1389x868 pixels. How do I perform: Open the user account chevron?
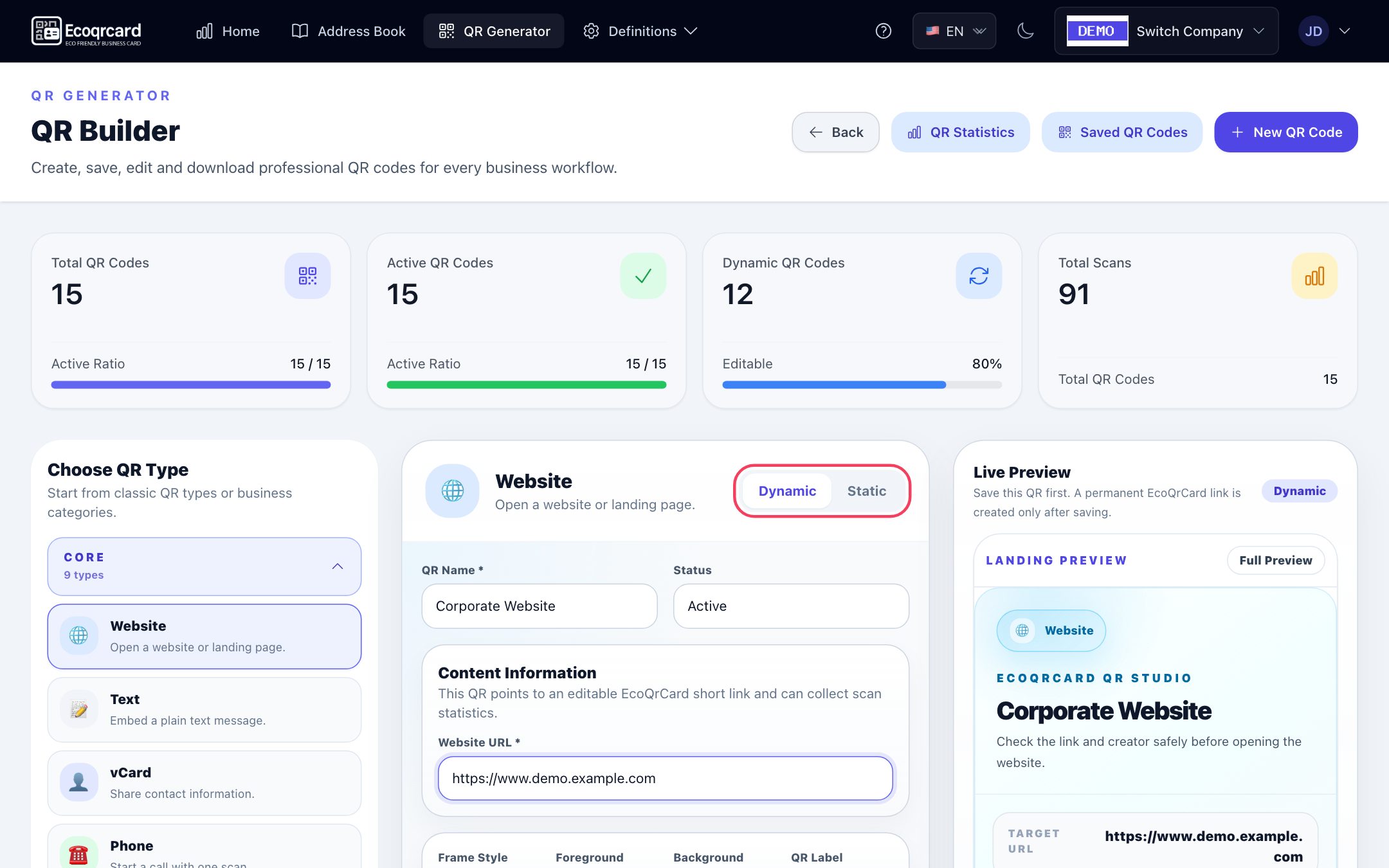coord(1345,31)
